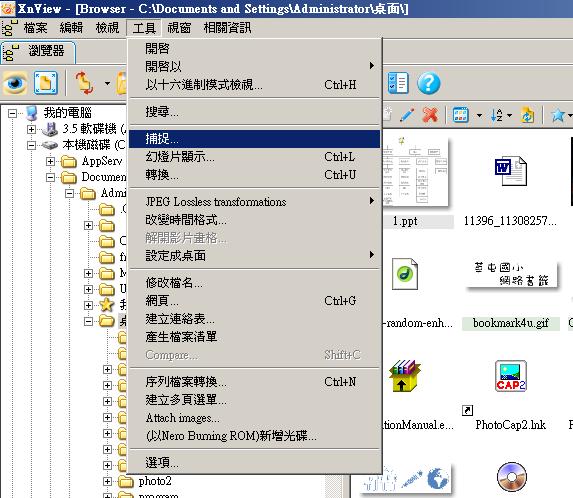Open the A-Z sort dropdown arrow

(509, 115)
